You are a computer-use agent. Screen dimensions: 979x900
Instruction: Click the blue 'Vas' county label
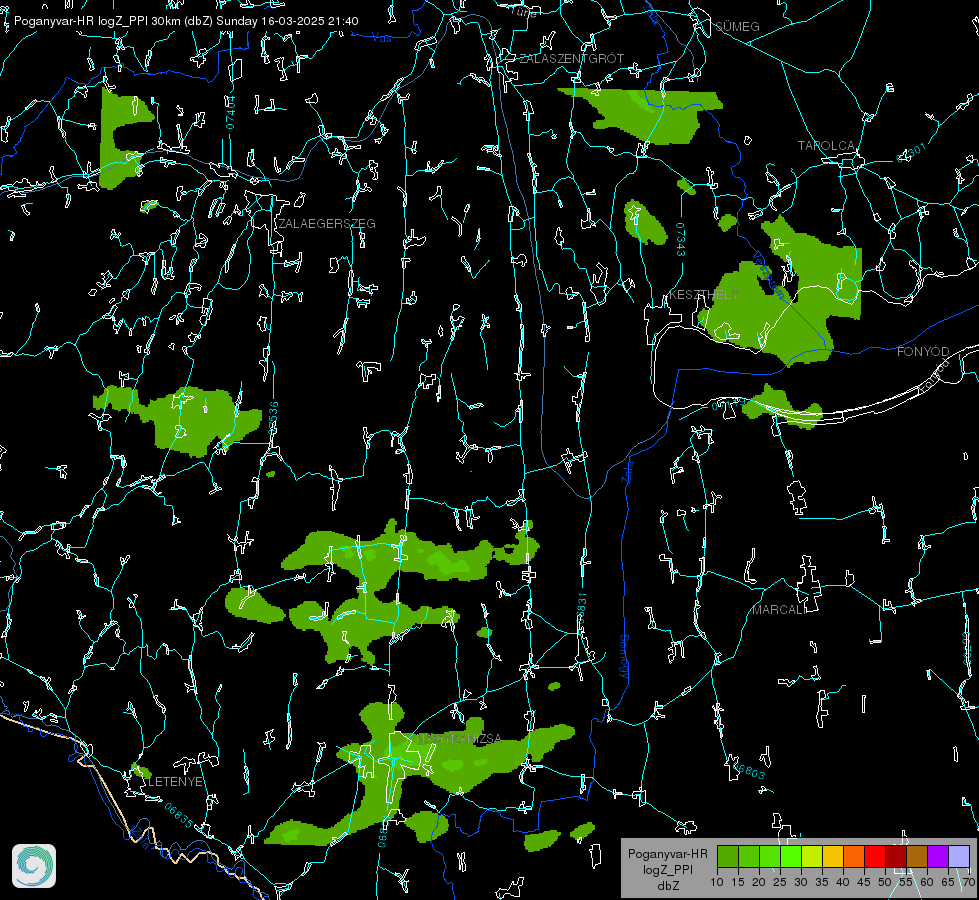381,39
